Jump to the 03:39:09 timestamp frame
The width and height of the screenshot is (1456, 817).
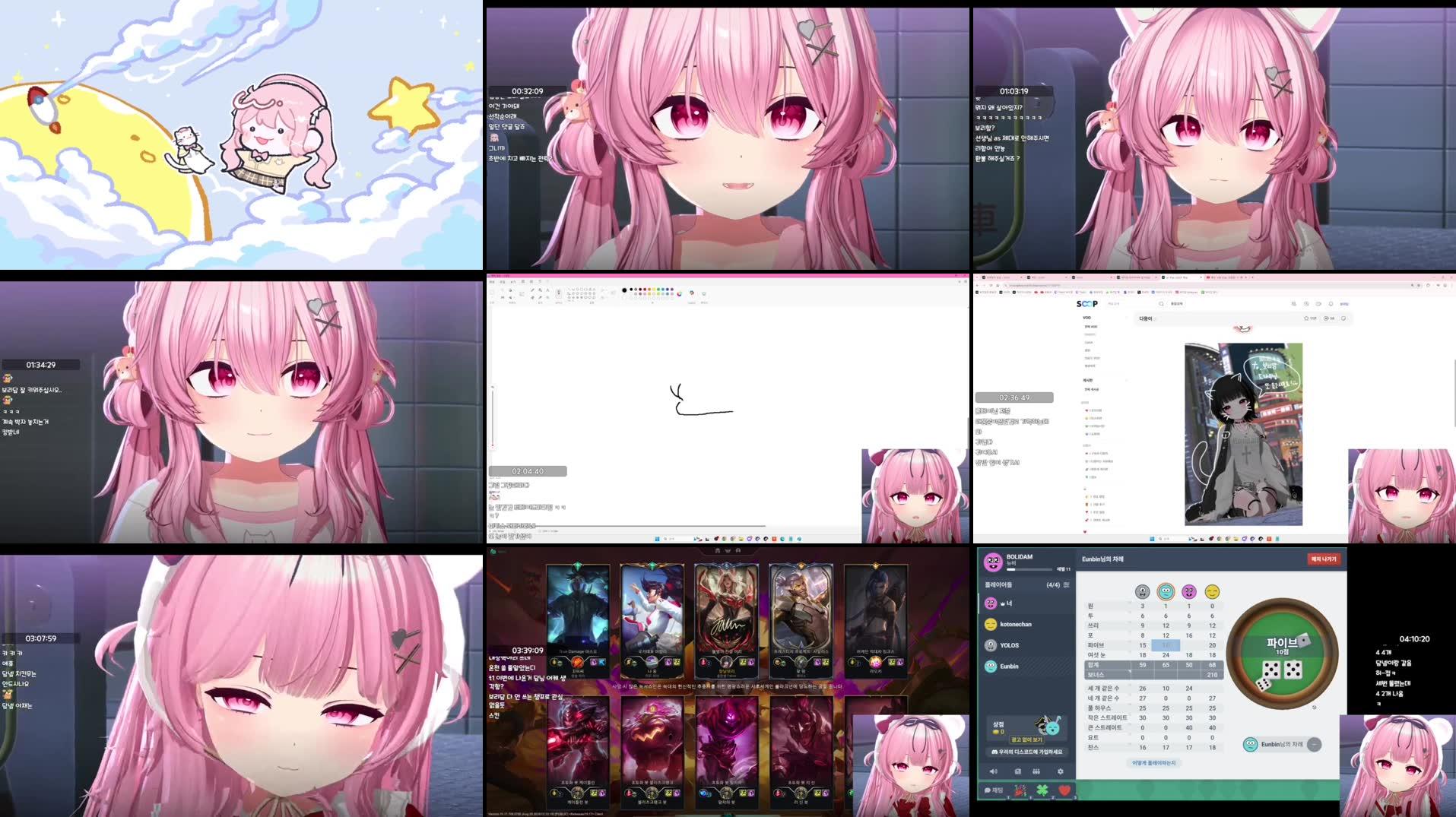tap(728, 682)
